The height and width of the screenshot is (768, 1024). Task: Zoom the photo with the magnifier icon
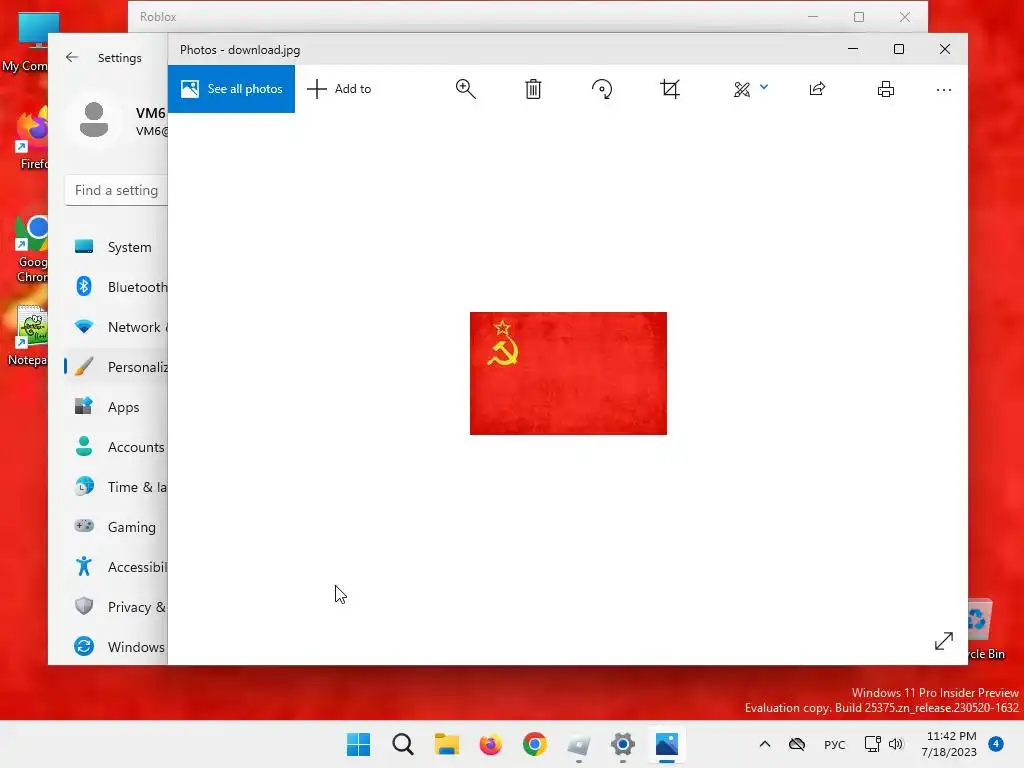click(466, 89)
